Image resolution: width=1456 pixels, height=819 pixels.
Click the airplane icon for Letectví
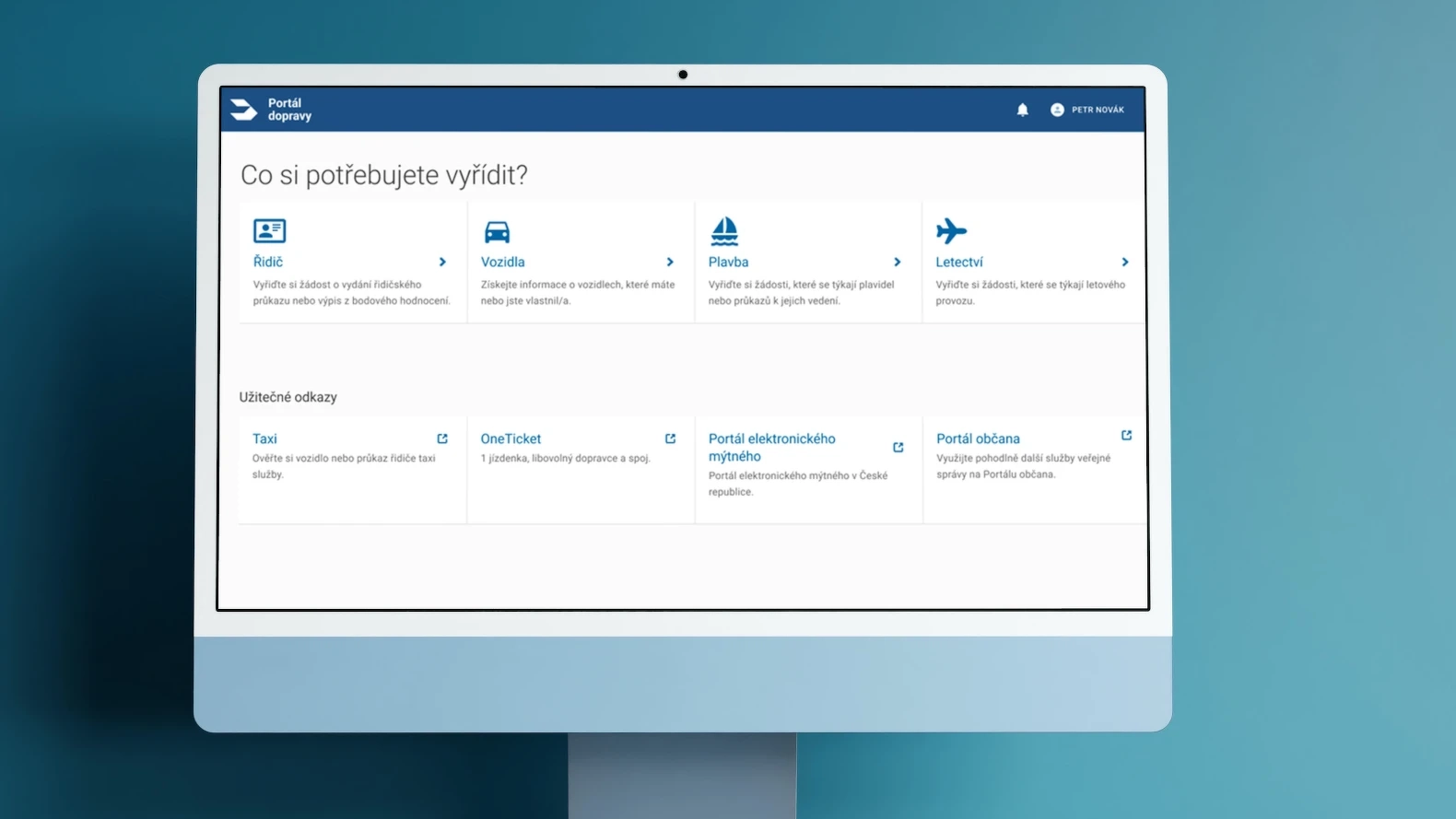coord(951,230)
